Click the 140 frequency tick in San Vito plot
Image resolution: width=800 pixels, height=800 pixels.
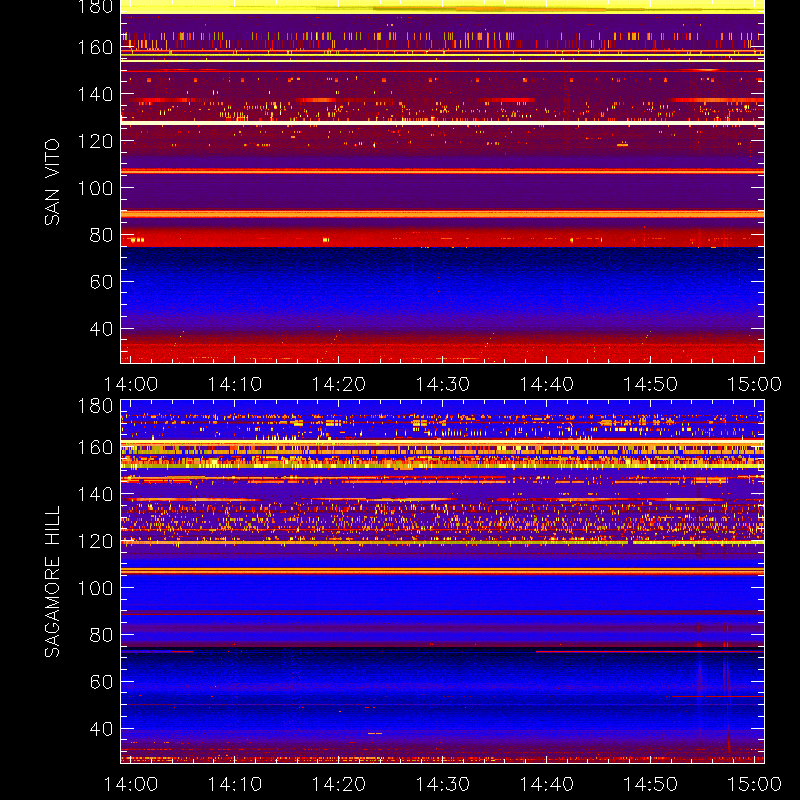tap(95, 94)
